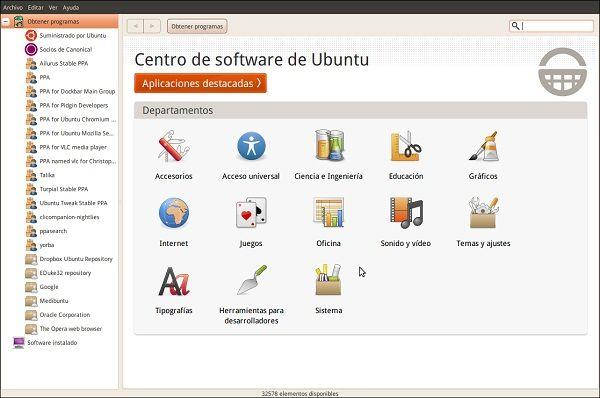Open the Ayuda menu
The width and height of the screenshot is (600, 398).
pos(71,7)
